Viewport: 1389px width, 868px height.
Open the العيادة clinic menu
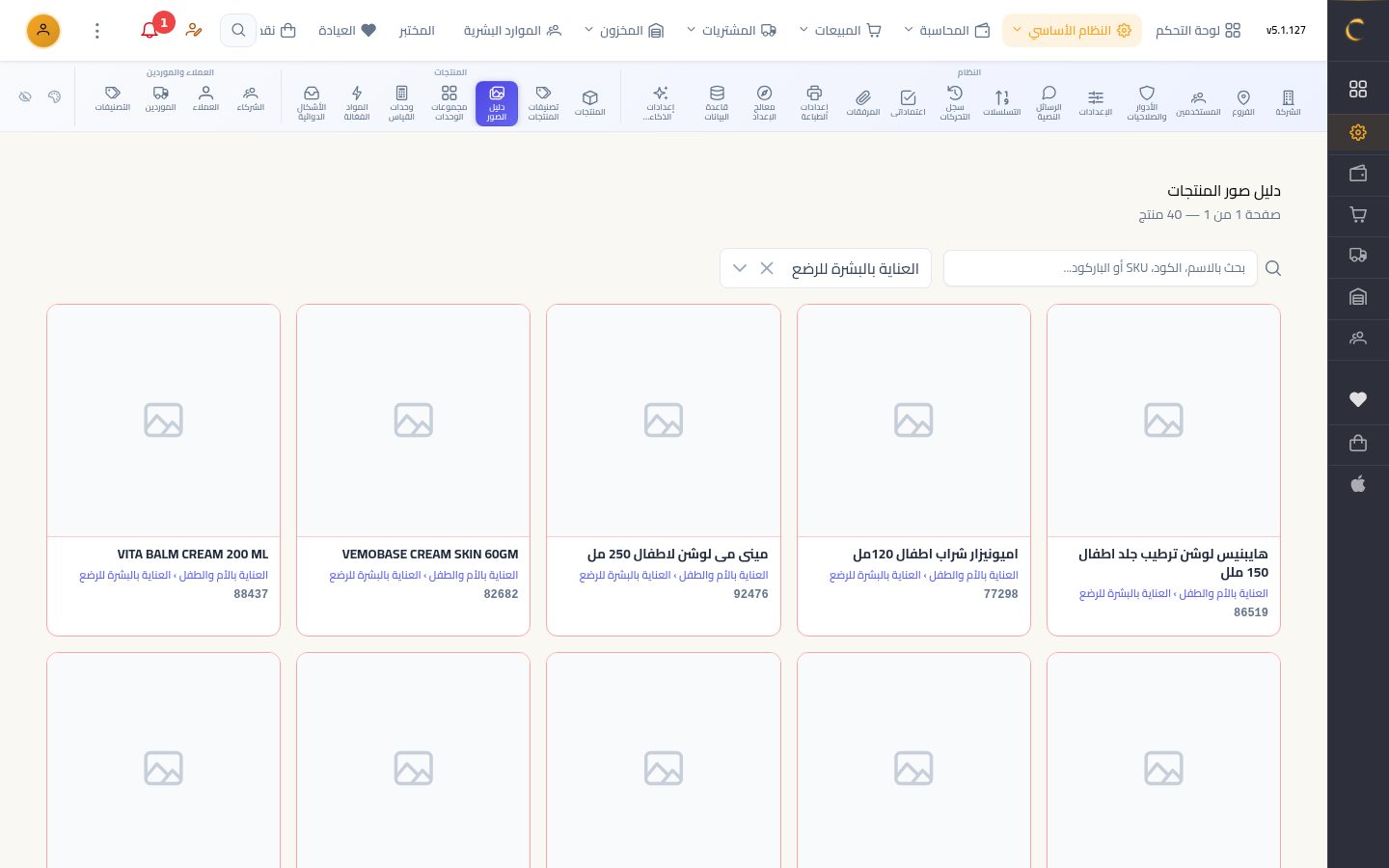pyautogui.click(x=346, y=31)
